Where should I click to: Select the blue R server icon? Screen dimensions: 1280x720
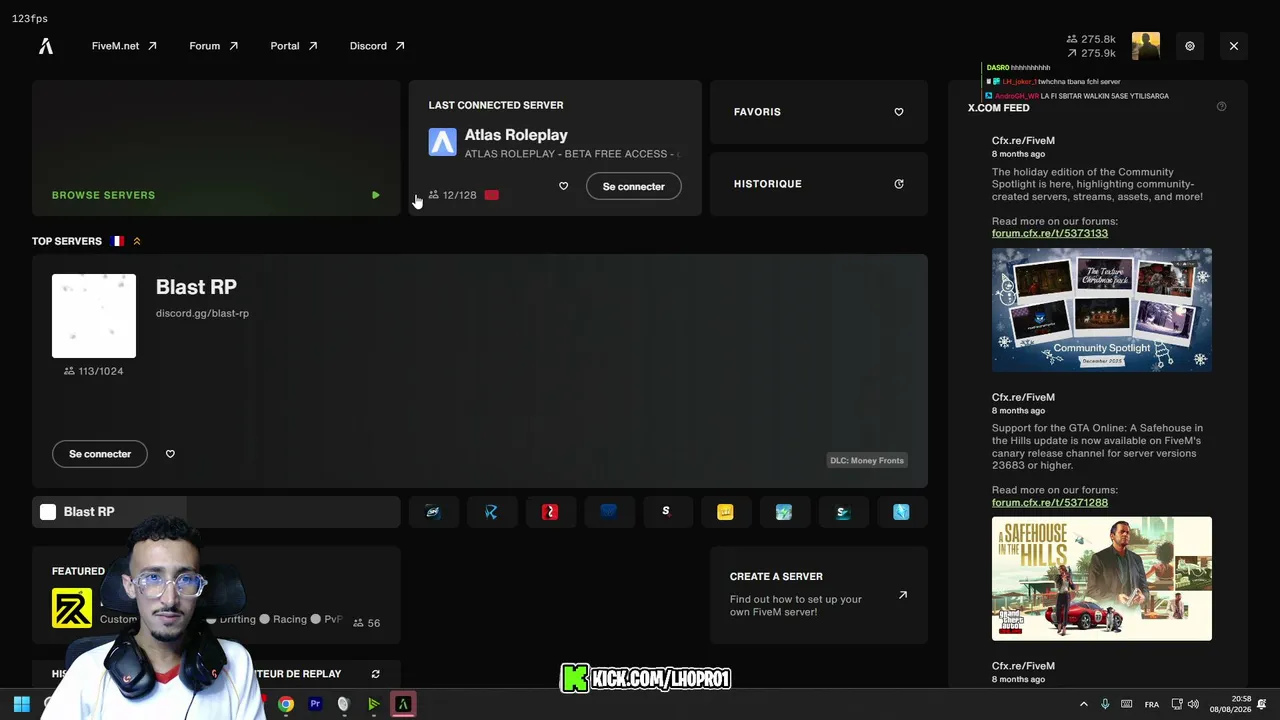[491, 512]
